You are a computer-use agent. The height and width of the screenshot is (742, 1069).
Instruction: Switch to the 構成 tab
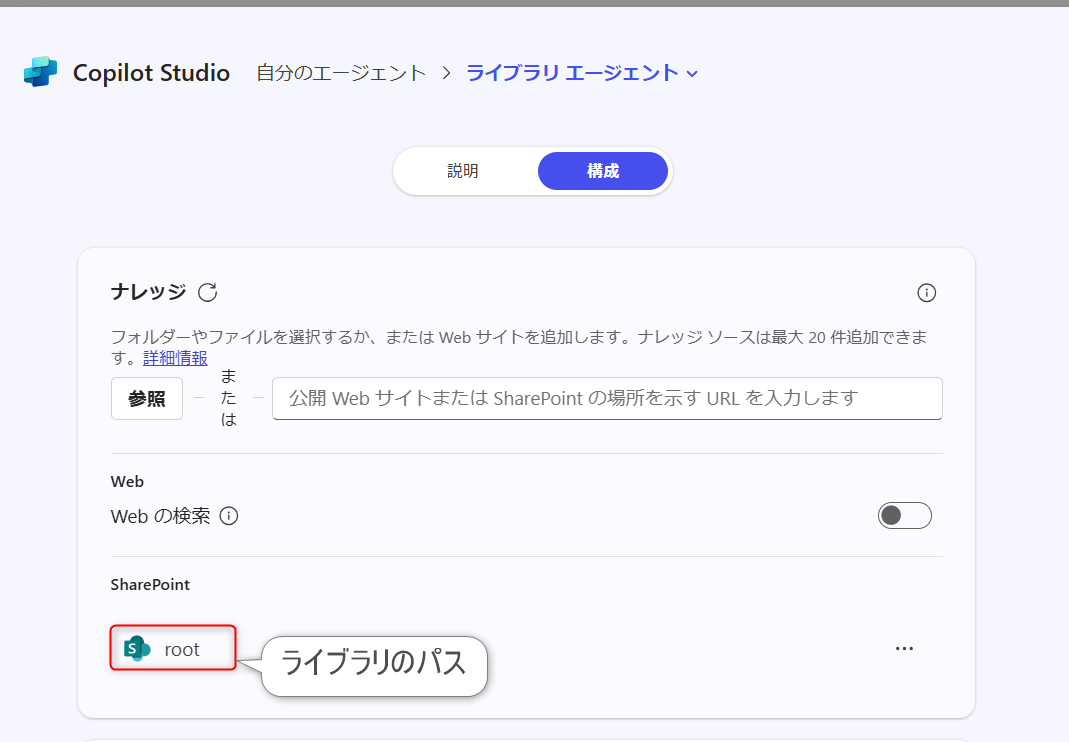coord(603,170)
